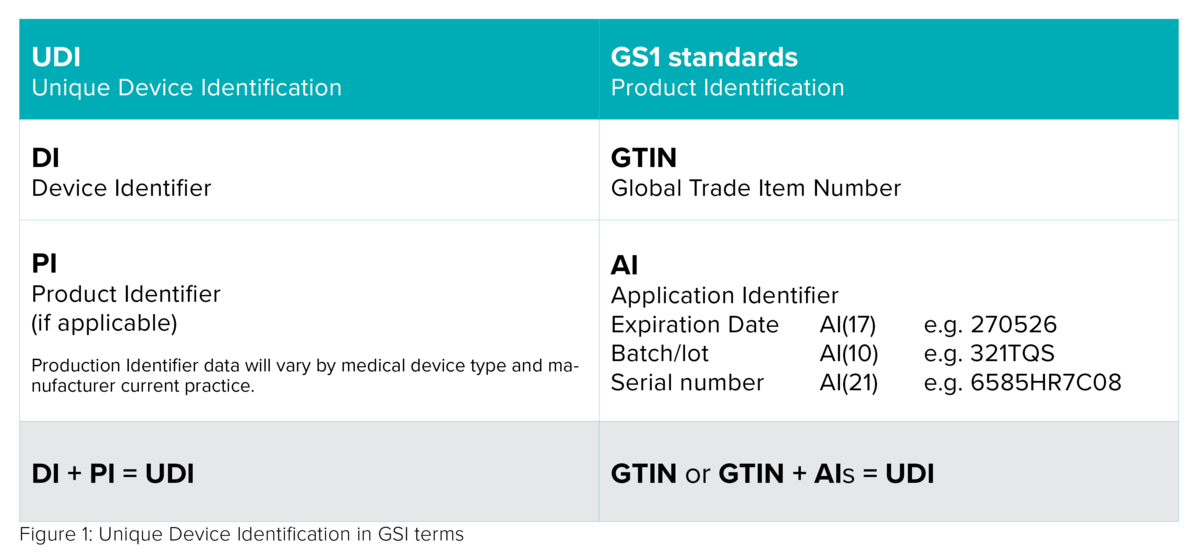Select the 'Application Identifier' text
The image size is (1200, 560).
point(725,295)
